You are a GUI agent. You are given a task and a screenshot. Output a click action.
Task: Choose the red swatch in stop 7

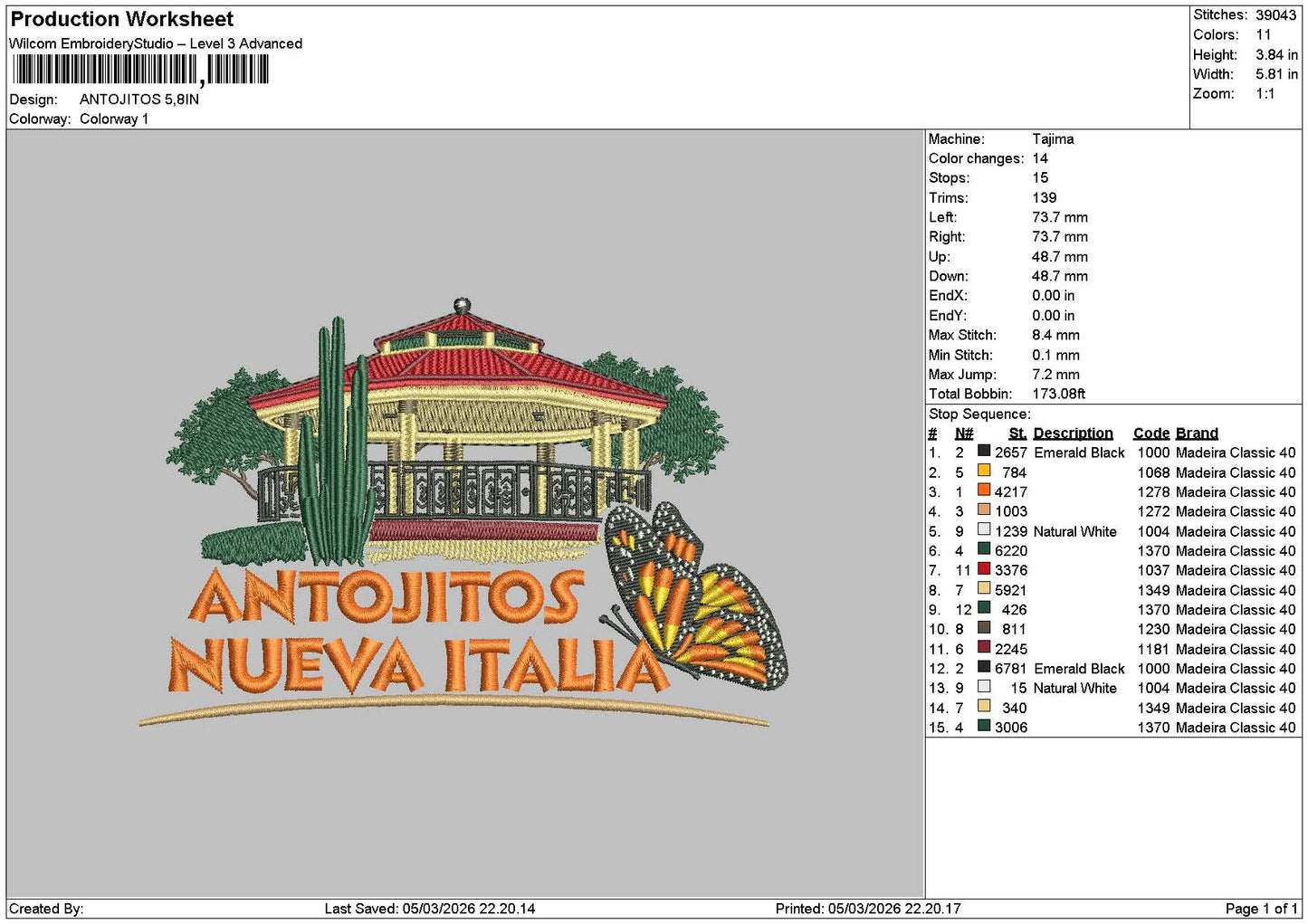(x=984, y=568)
